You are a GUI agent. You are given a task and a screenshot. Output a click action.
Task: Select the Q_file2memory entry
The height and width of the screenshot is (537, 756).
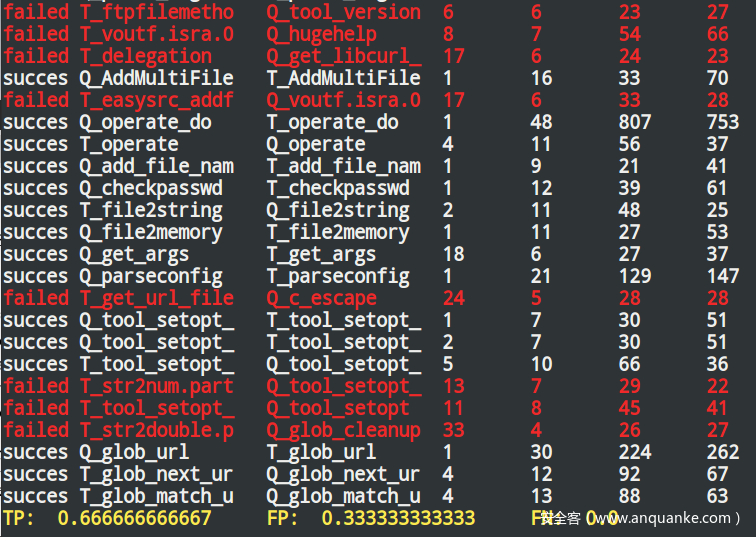click(x=151, y=232)
